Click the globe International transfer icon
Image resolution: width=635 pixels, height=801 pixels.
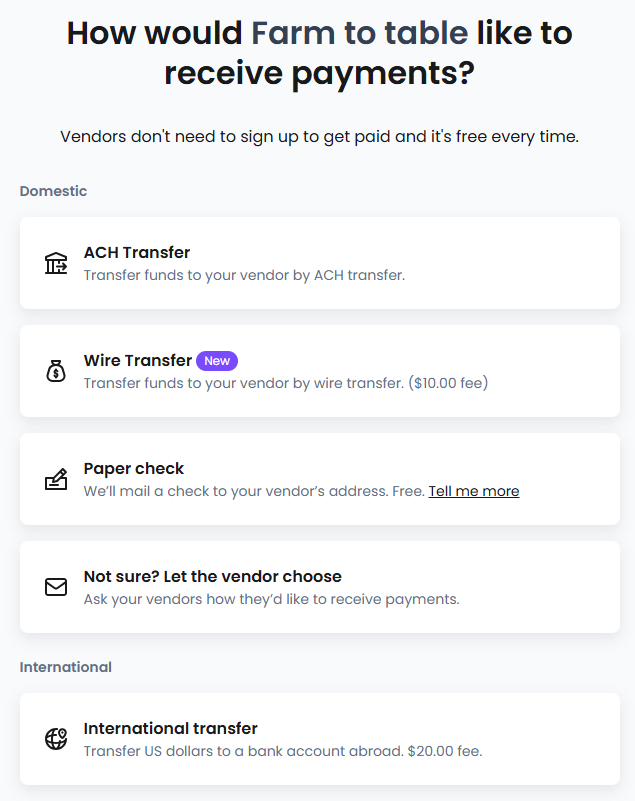click(x=56, y=739)
